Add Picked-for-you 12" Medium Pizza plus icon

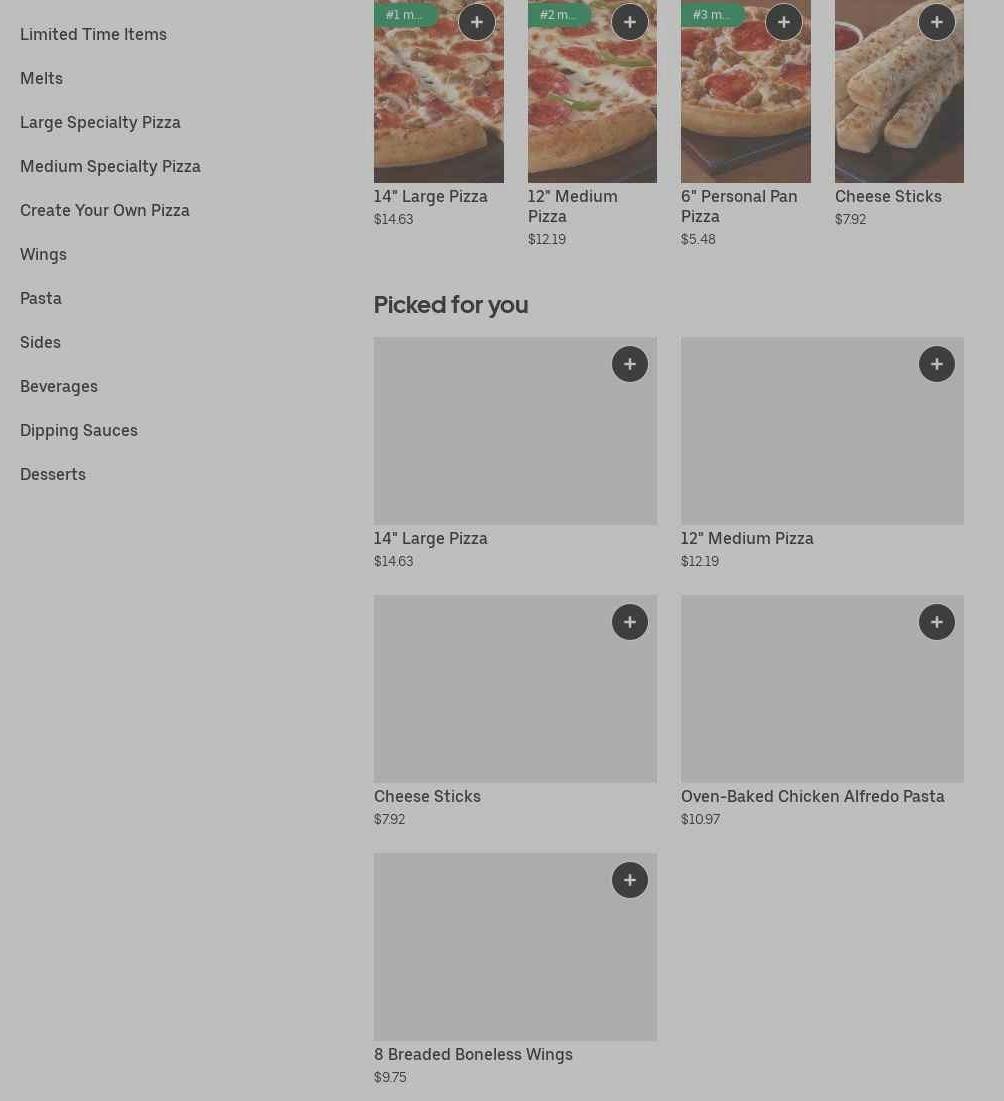(x=937, y=364)
